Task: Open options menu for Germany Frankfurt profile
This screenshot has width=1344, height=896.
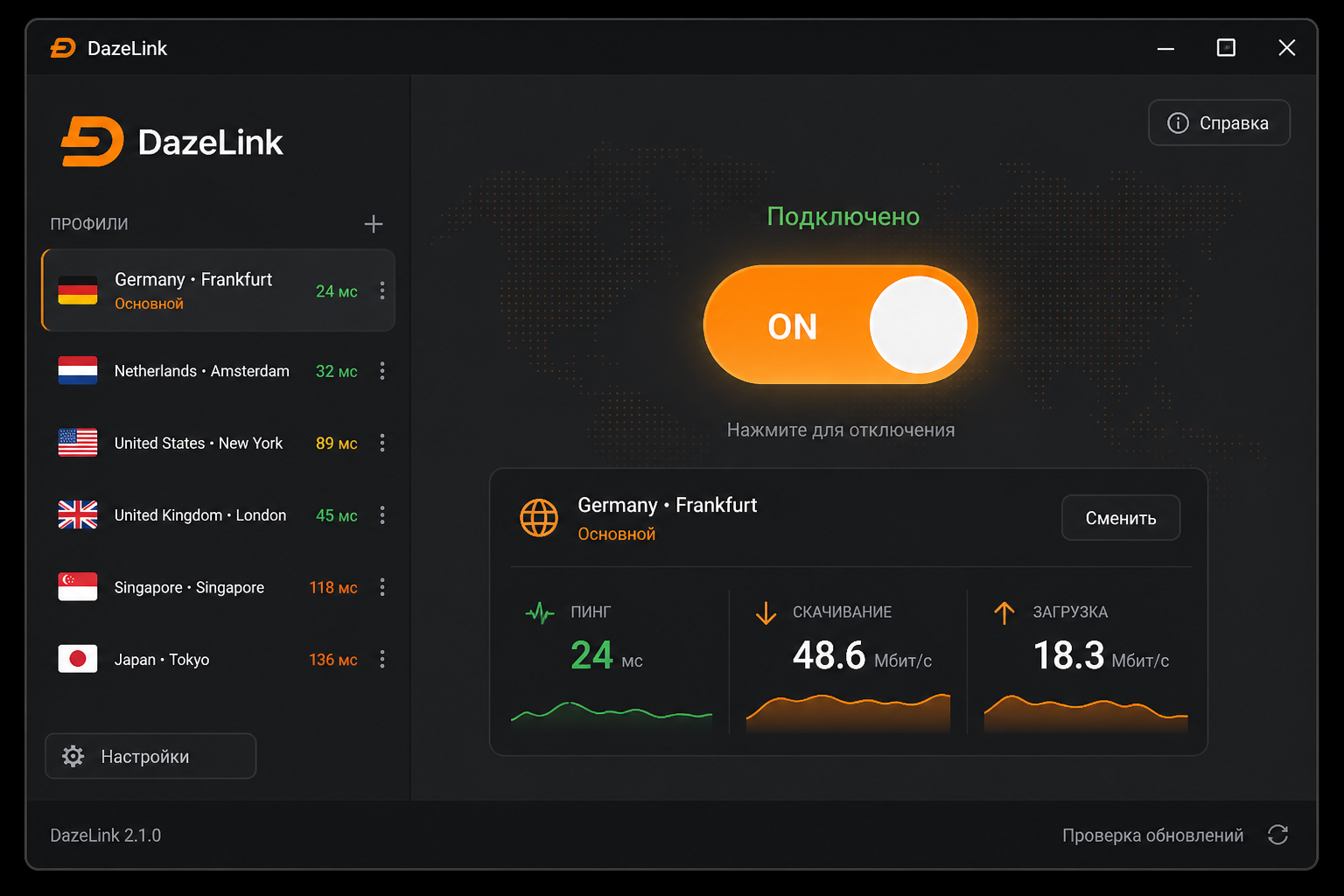Action: point(382,290)
